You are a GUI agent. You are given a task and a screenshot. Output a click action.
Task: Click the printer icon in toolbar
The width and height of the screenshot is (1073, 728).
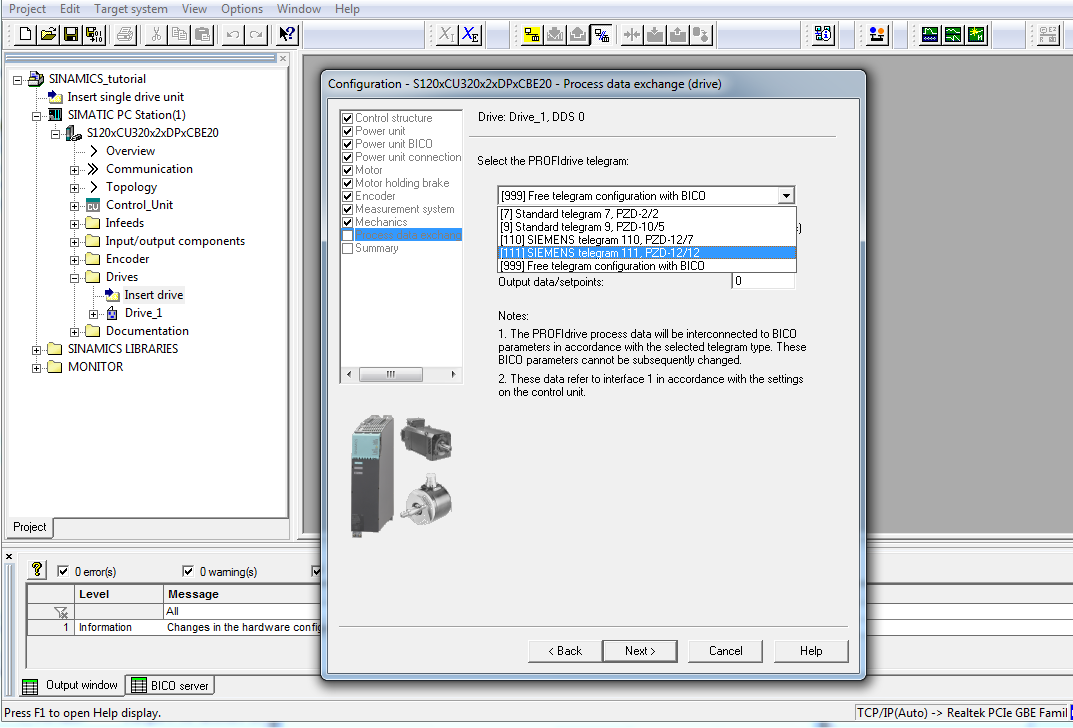(125, 34)
